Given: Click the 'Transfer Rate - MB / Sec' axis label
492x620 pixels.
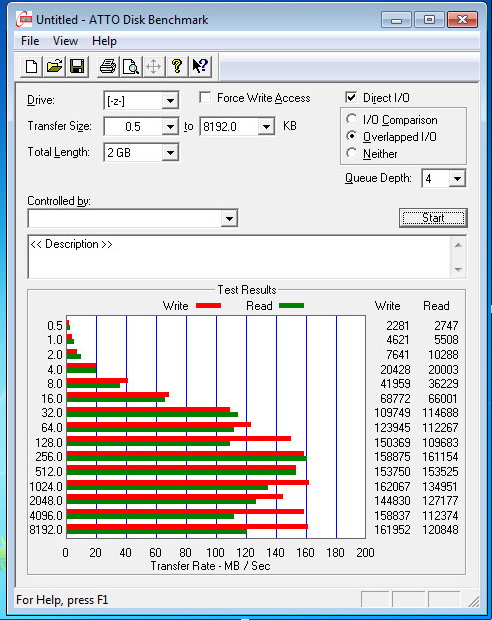Looking at the screenshot, I should [x=210, y=566].
